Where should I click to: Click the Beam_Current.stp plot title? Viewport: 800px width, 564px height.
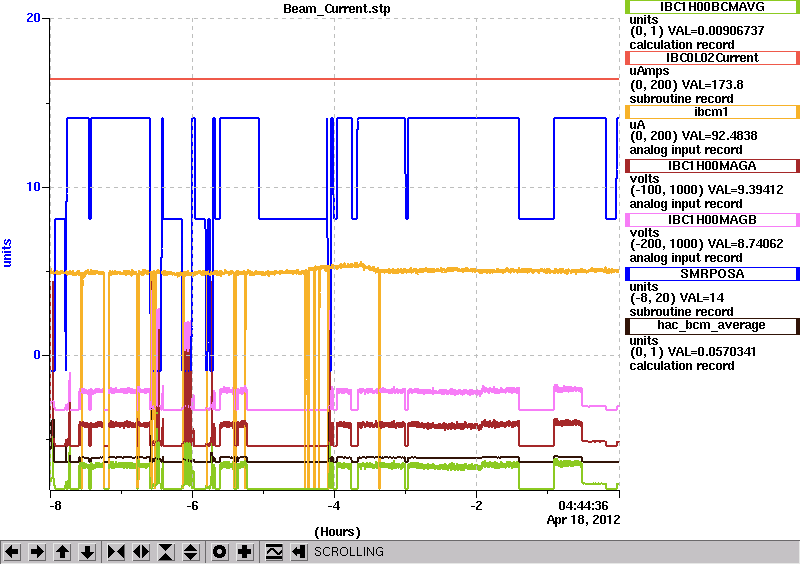point(337,9)
